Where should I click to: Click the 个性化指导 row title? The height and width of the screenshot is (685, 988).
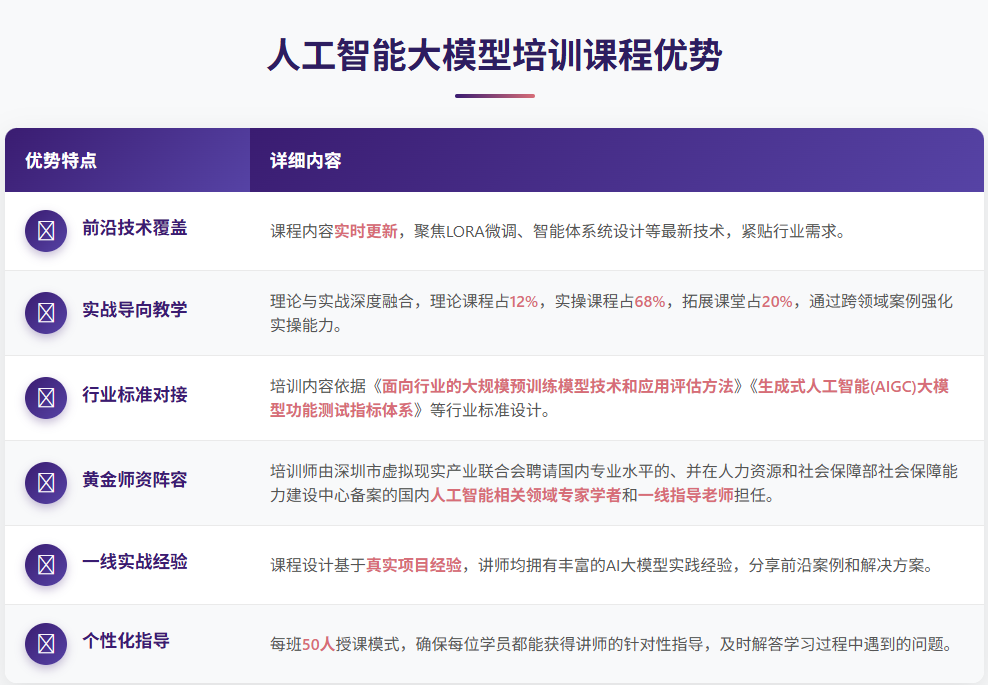coord(126,640)
